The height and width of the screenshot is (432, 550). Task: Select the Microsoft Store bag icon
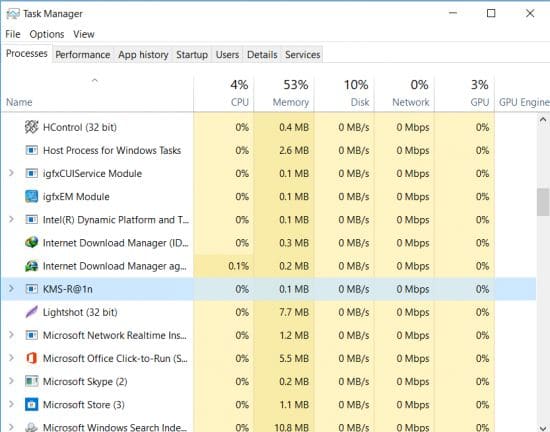tap(31, 405)
